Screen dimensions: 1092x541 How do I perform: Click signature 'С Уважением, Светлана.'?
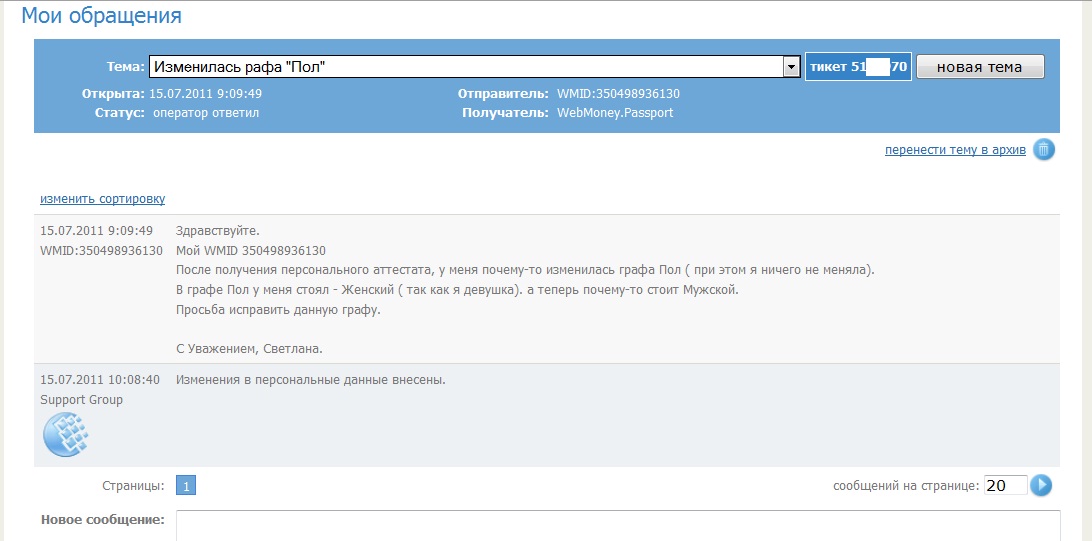tap(249, 350)
